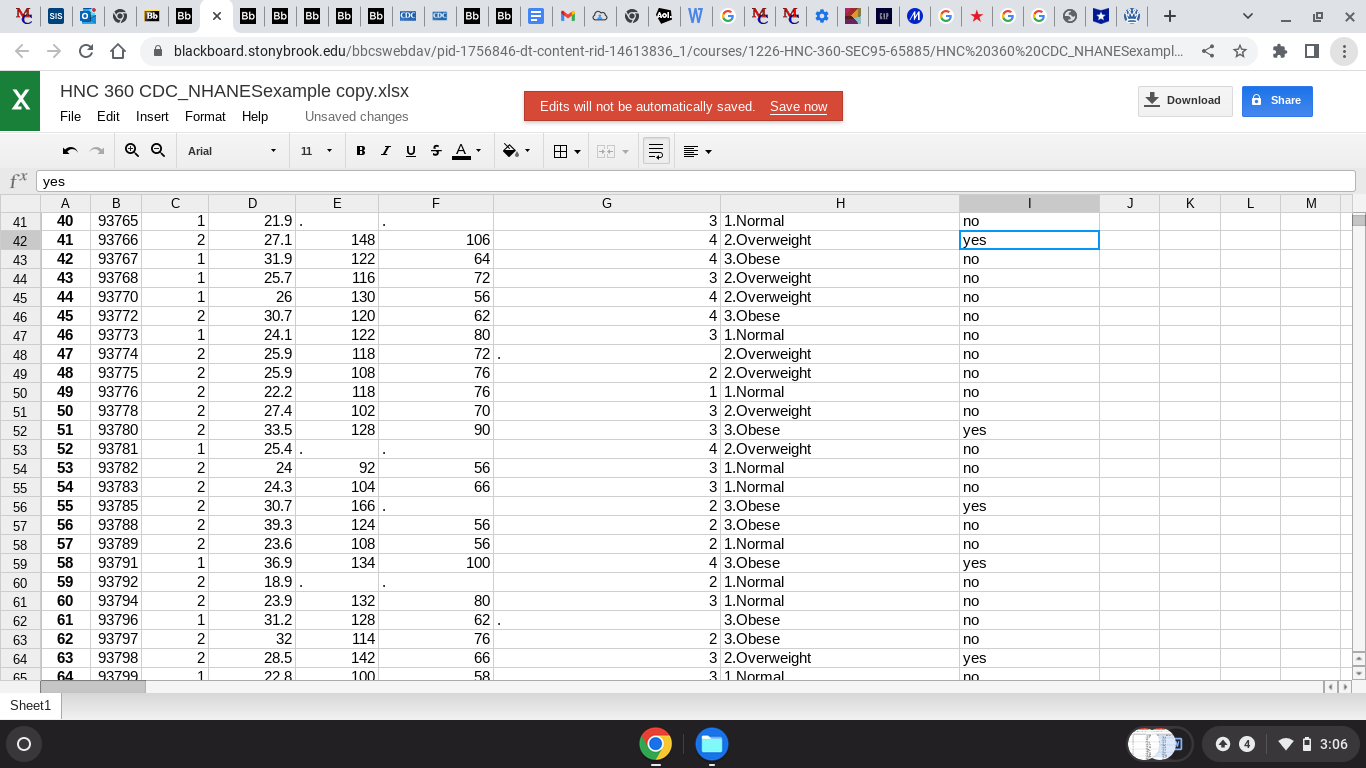Image resolution: width=1366 pixels, height=768 pixels.
Task: Zoom in with magnifier plus icon
Action: pos(132,151)
